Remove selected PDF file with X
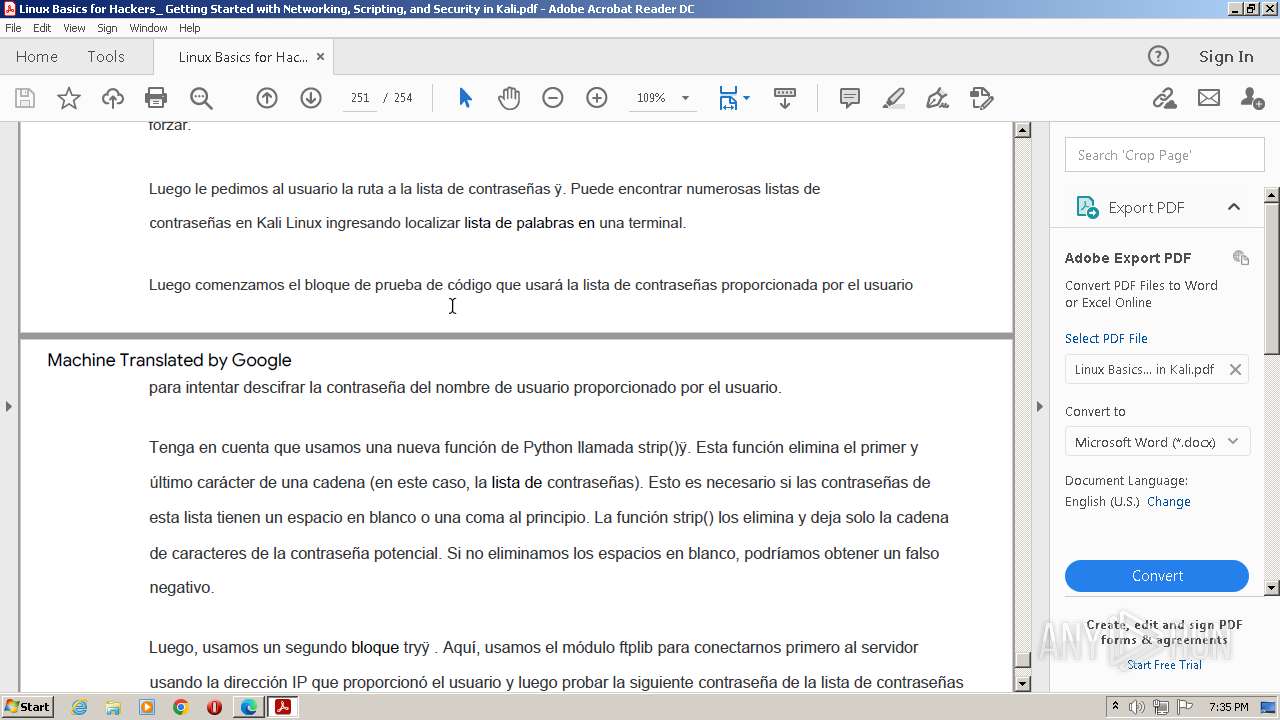The width and height of the screenshot is (1280, 720). click(1235, 369)
